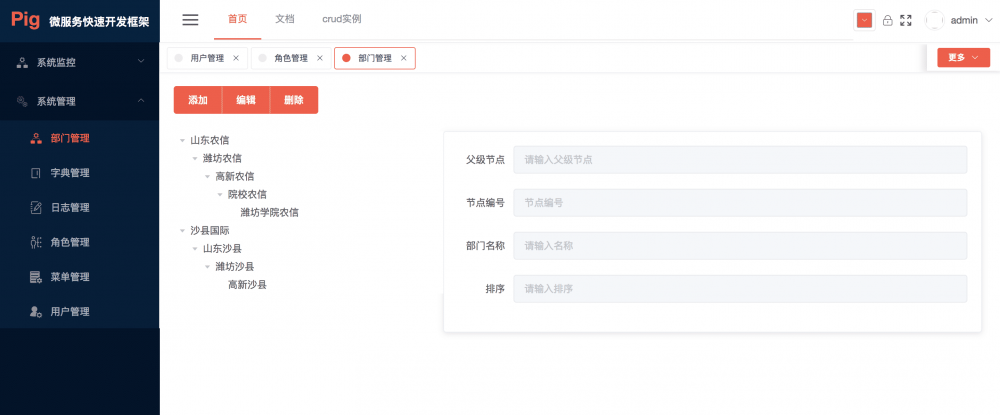Select the 高新农信 tree node
Viewport: 1000px width, 415px height.
235,176
